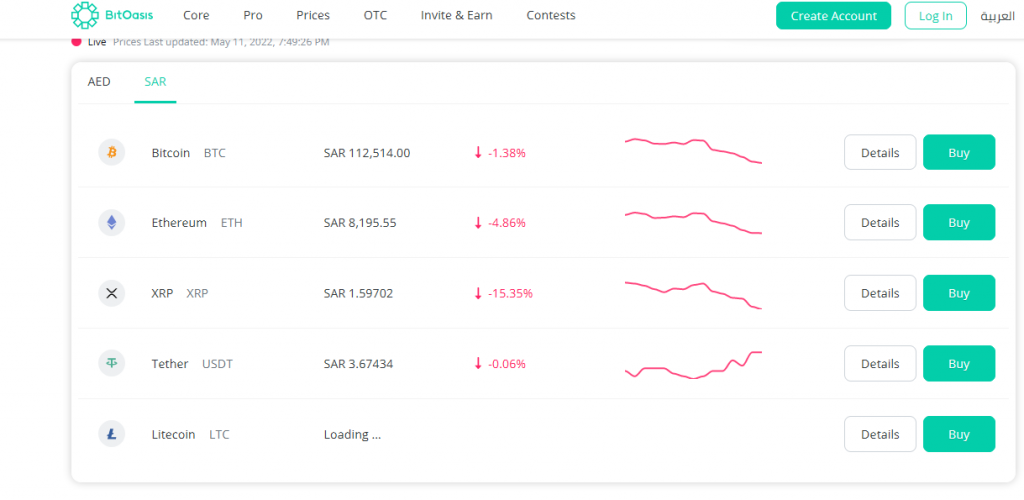Click Ethereum's red down arrow
Viewport: 1024px width, 500px height.
point(478,223)
